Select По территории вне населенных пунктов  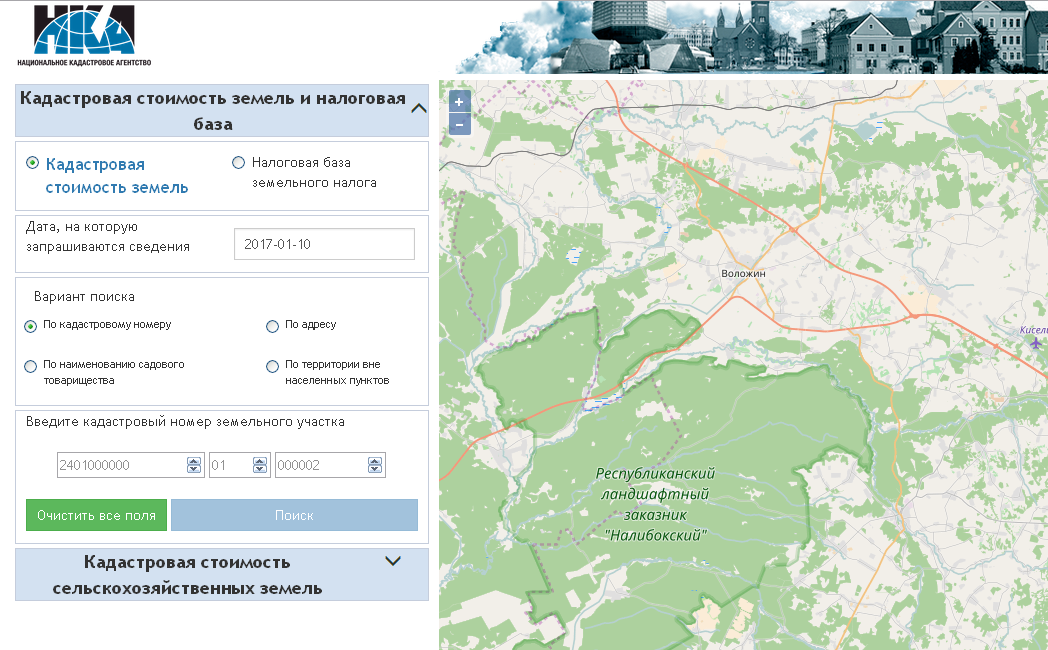click(272, 366)
